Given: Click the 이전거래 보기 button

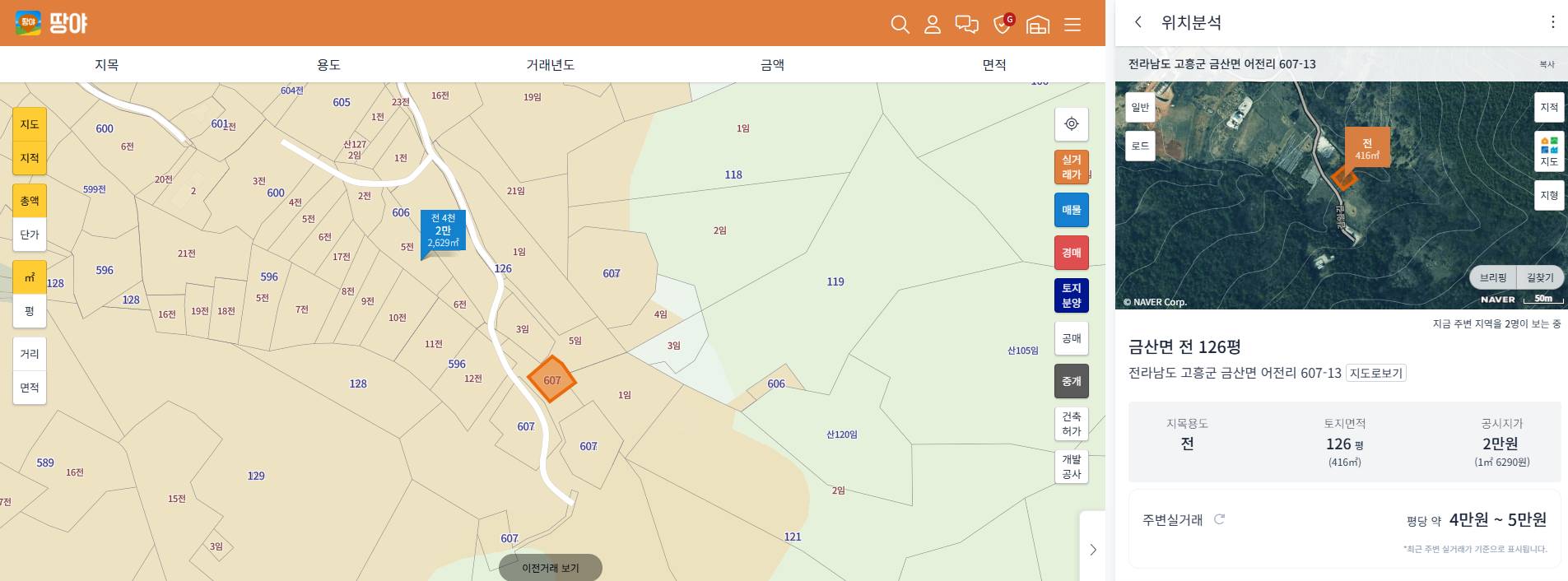Looking at the screenshot, I should pyautogui.click(x=551, y=568).
